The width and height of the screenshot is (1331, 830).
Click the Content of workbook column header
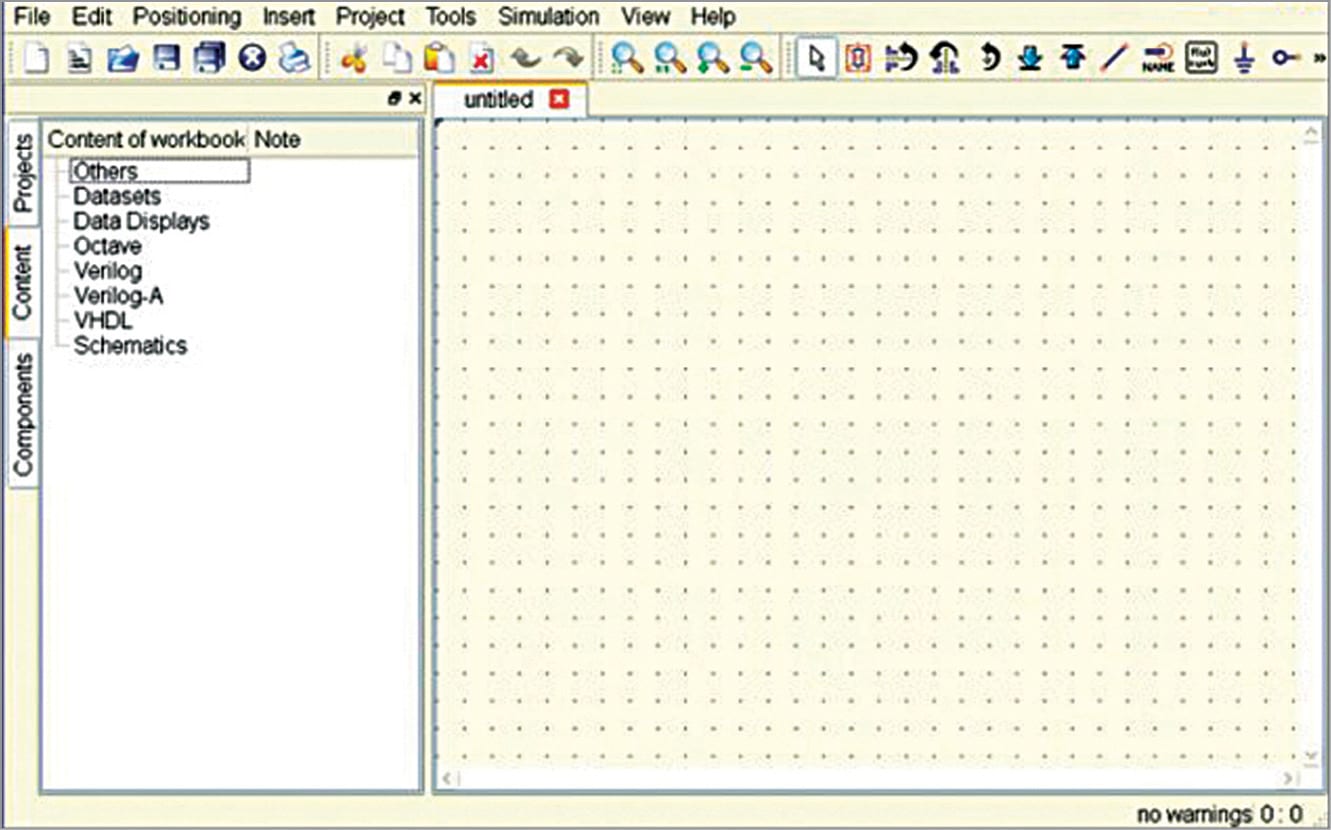coord(146,140)
